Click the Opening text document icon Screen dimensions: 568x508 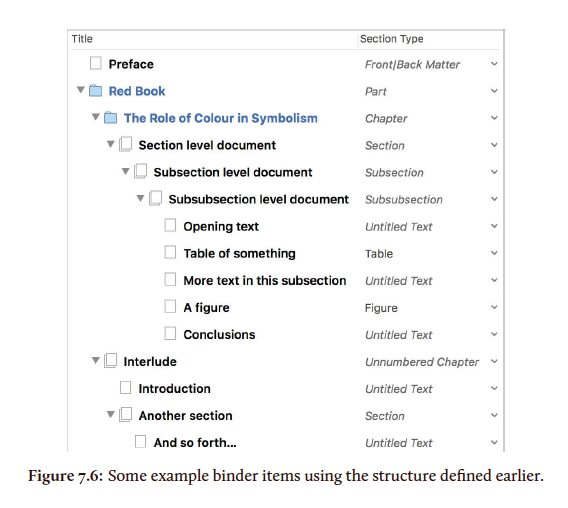(x=170, y=225)
